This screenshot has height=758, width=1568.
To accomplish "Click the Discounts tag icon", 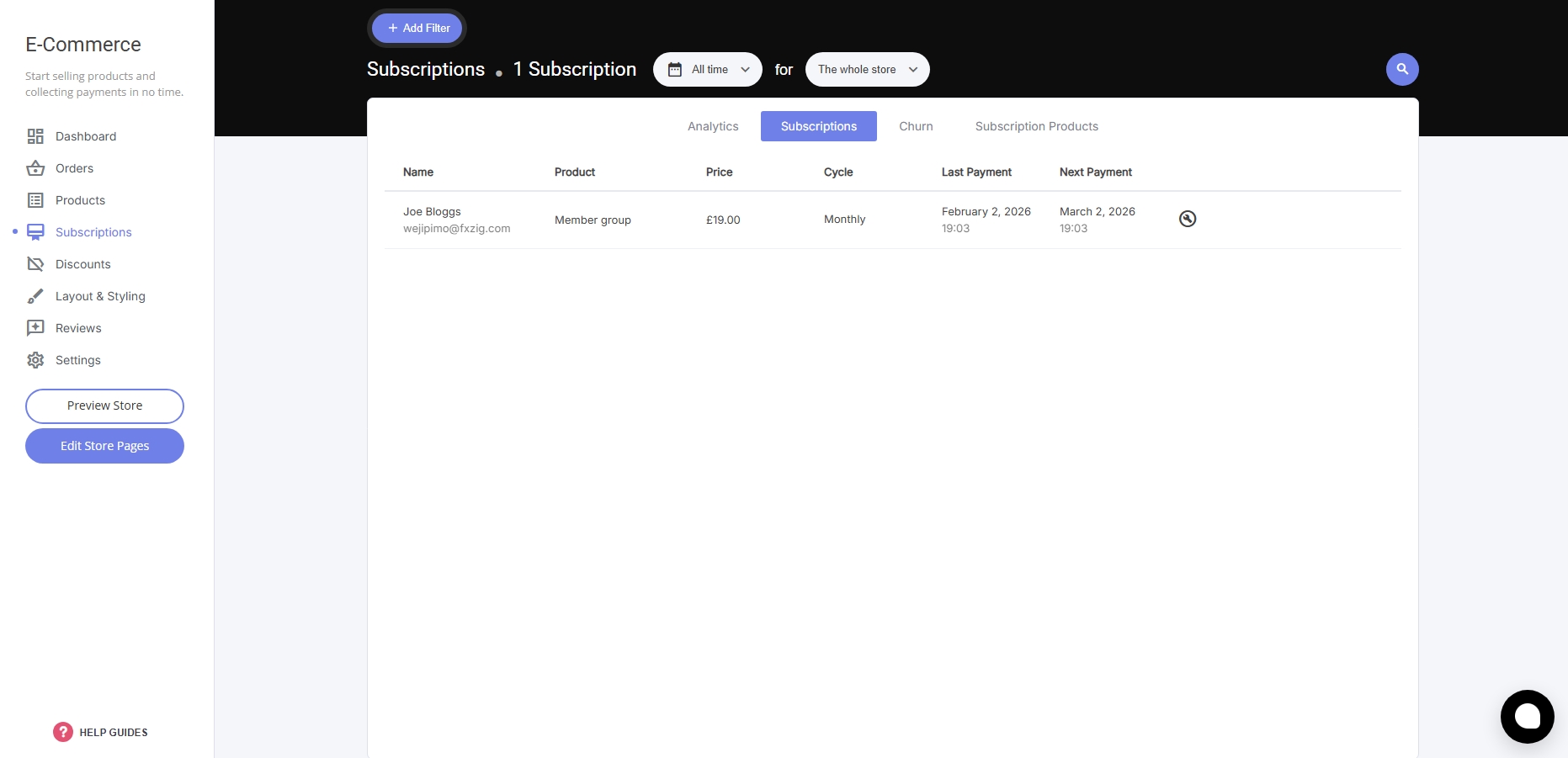I will click(x=35, y=264).
